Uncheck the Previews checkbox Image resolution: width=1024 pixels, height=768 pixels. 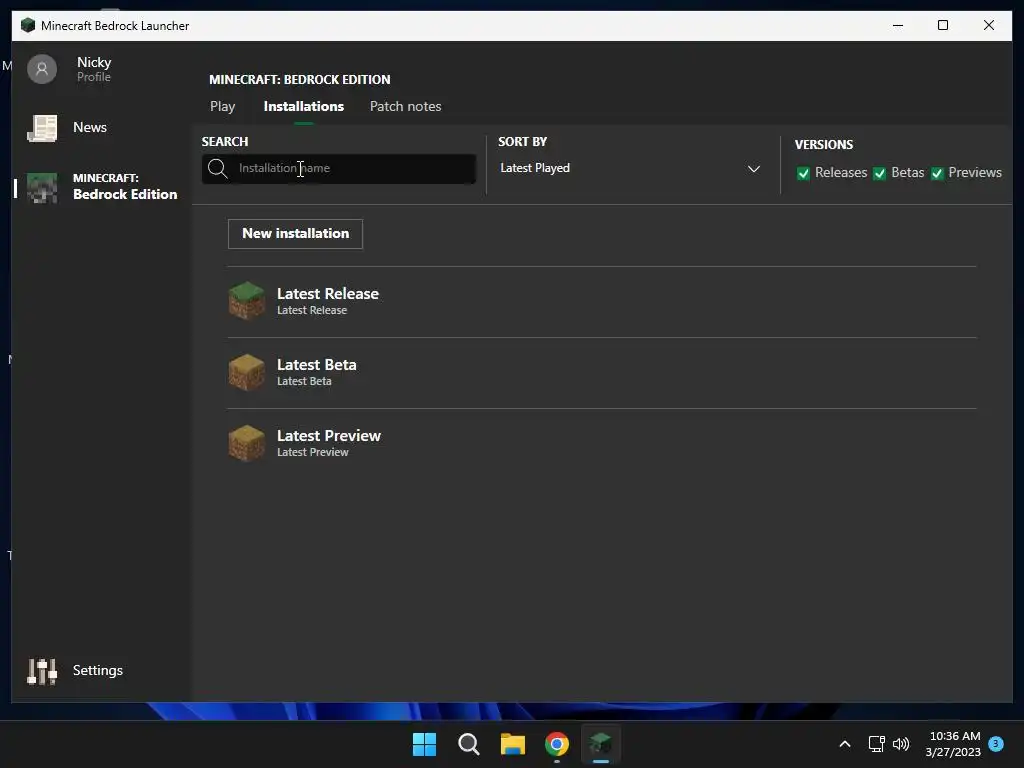(937, 173)
